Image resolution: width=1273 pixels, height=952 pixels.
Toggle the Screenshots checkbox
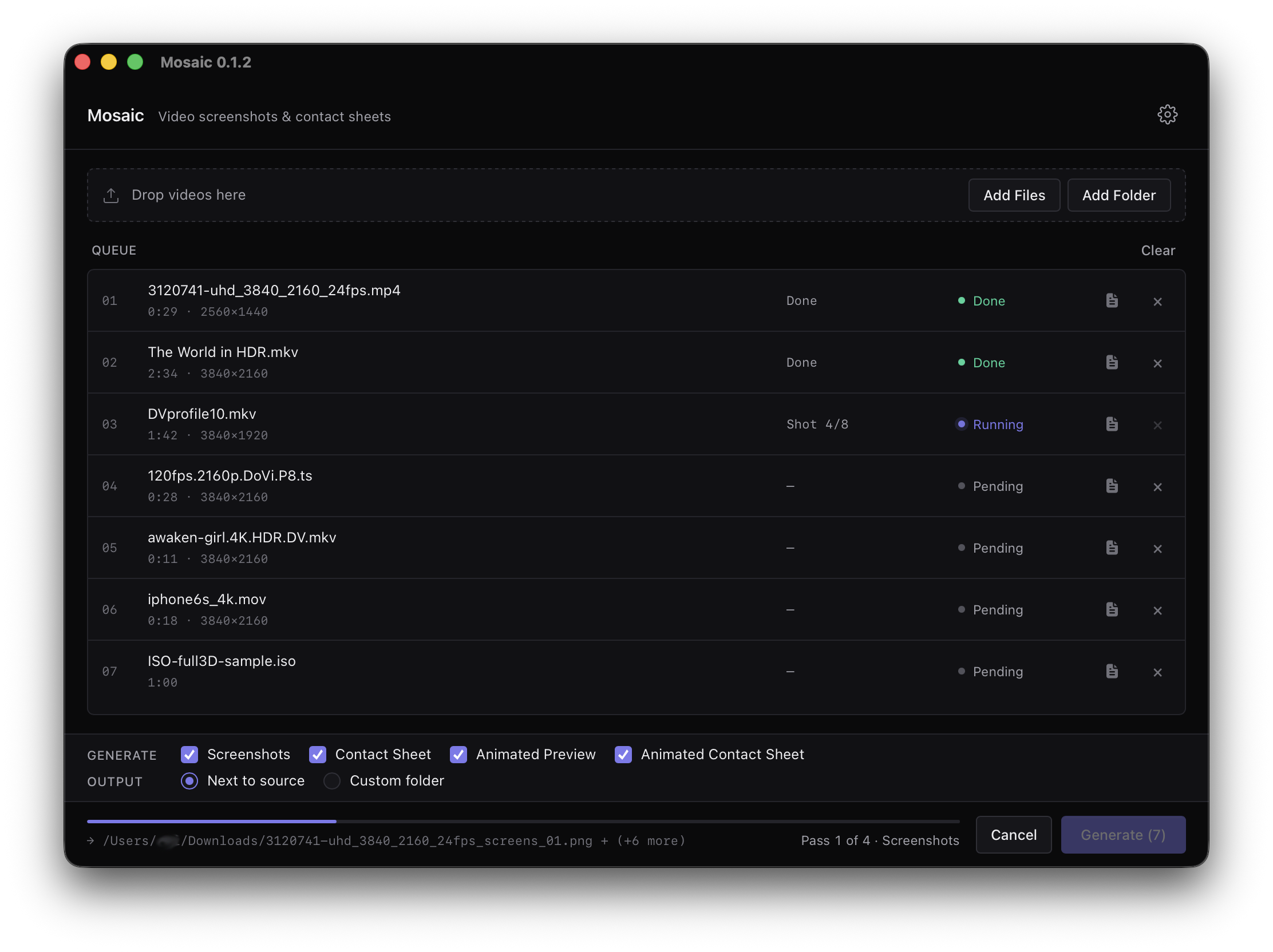(189, 754)
